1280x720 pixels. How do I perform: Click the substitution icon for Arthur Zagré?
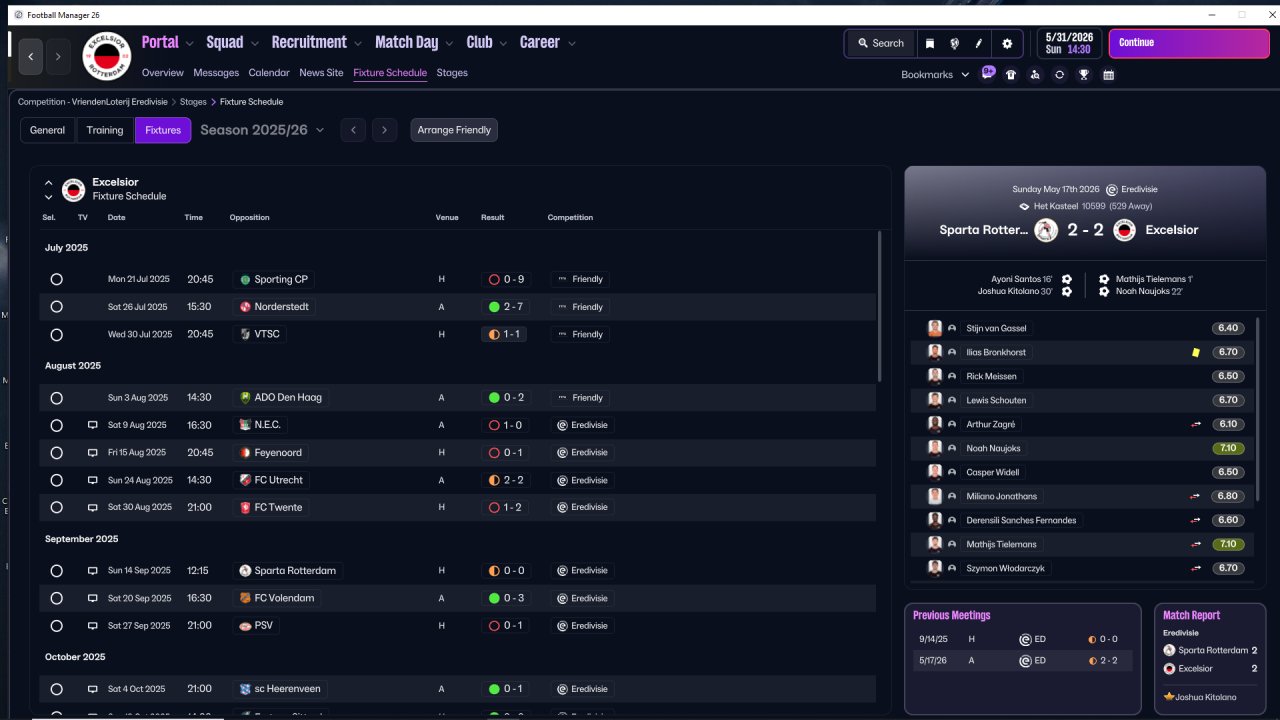pyautogui.click(x=1195, y=424)
